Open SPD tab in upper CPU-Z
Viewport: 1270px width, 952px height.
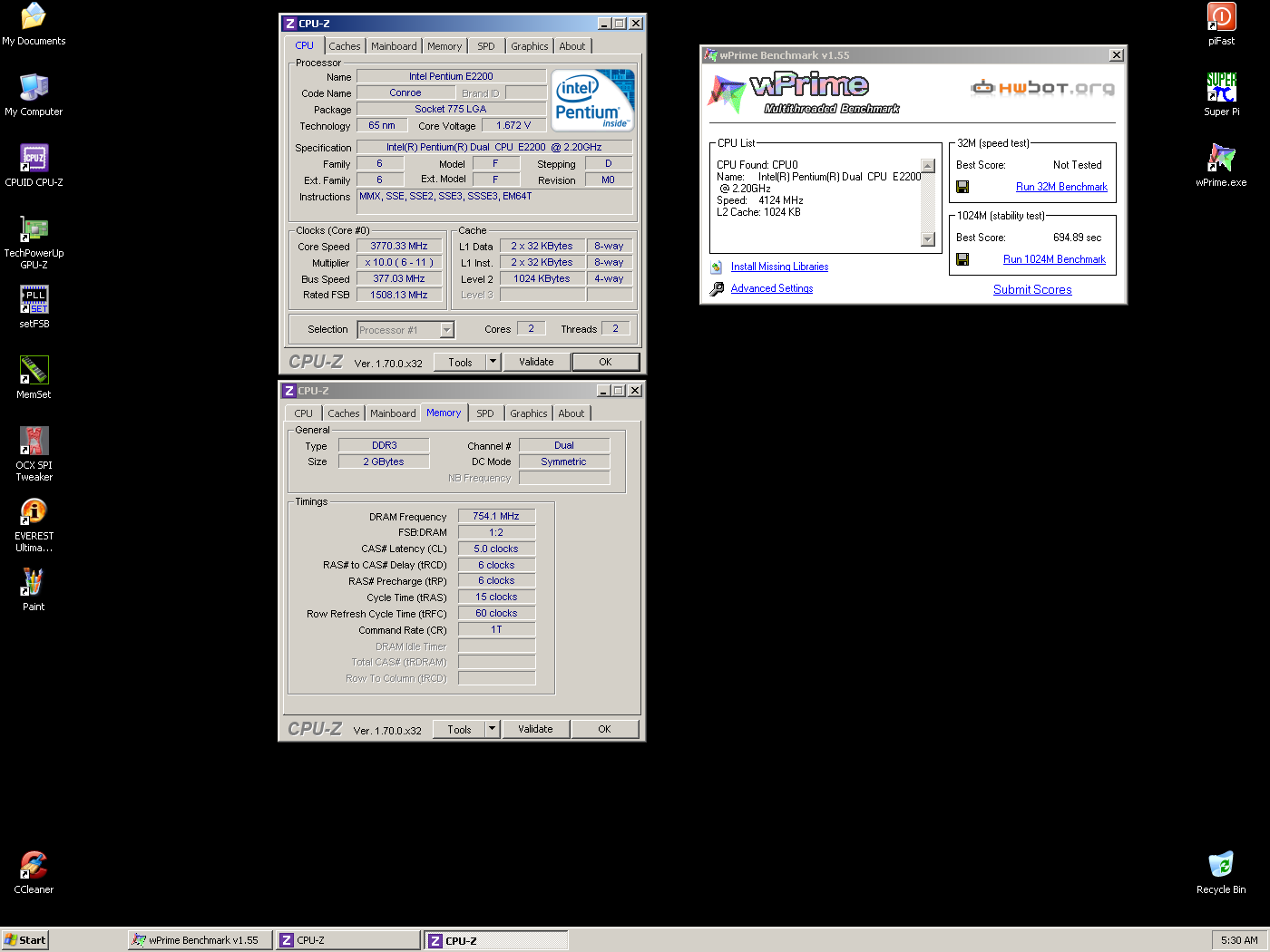point(486,46)
